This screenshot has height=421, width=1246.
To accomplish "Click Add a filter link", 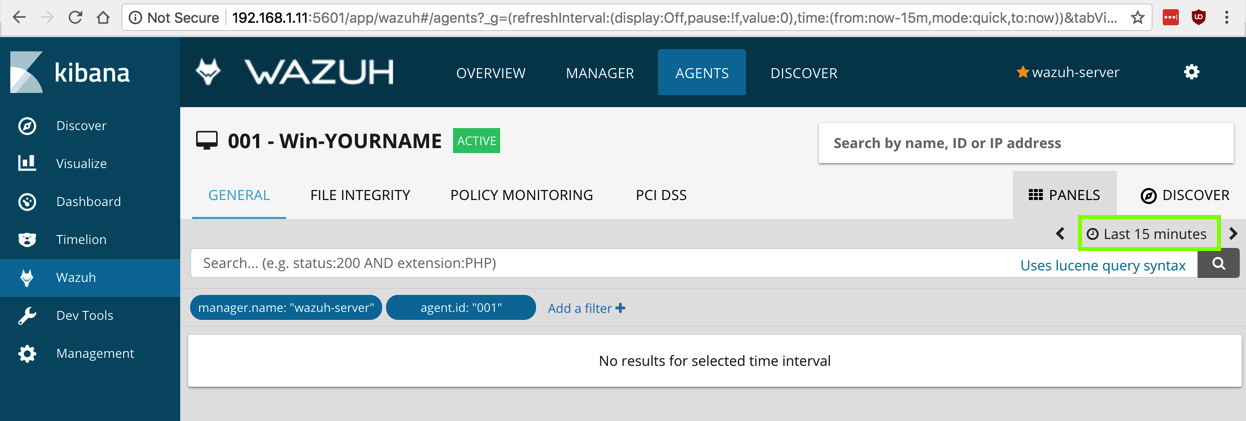I will pos(586,308).
